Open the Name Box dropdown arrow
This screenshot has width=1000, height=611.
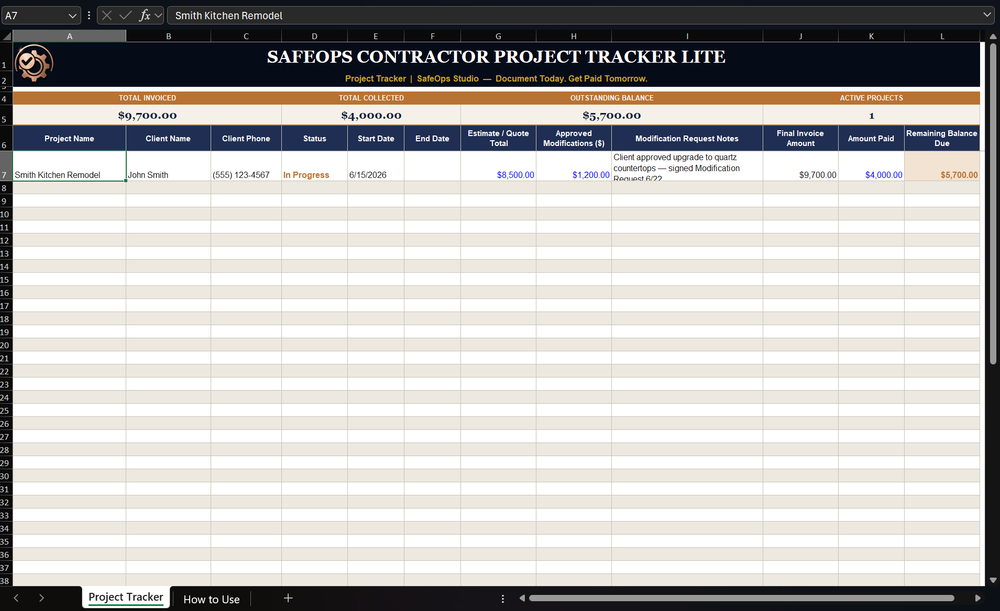coord(72,15)
